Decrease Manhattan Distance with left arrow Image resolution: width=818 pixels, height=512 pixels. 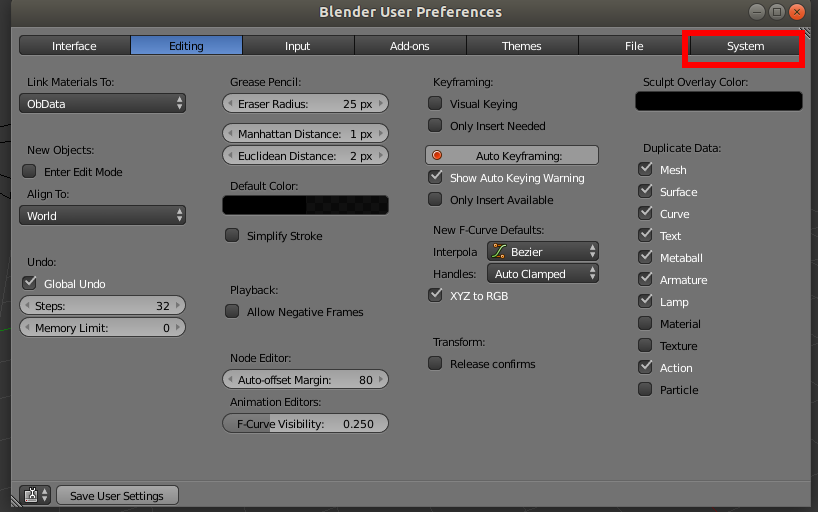230,134
